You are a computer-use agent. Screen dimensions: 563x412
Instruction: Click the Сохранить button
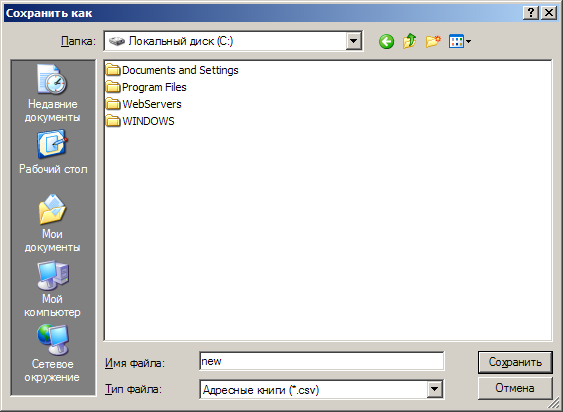point(515,362)
